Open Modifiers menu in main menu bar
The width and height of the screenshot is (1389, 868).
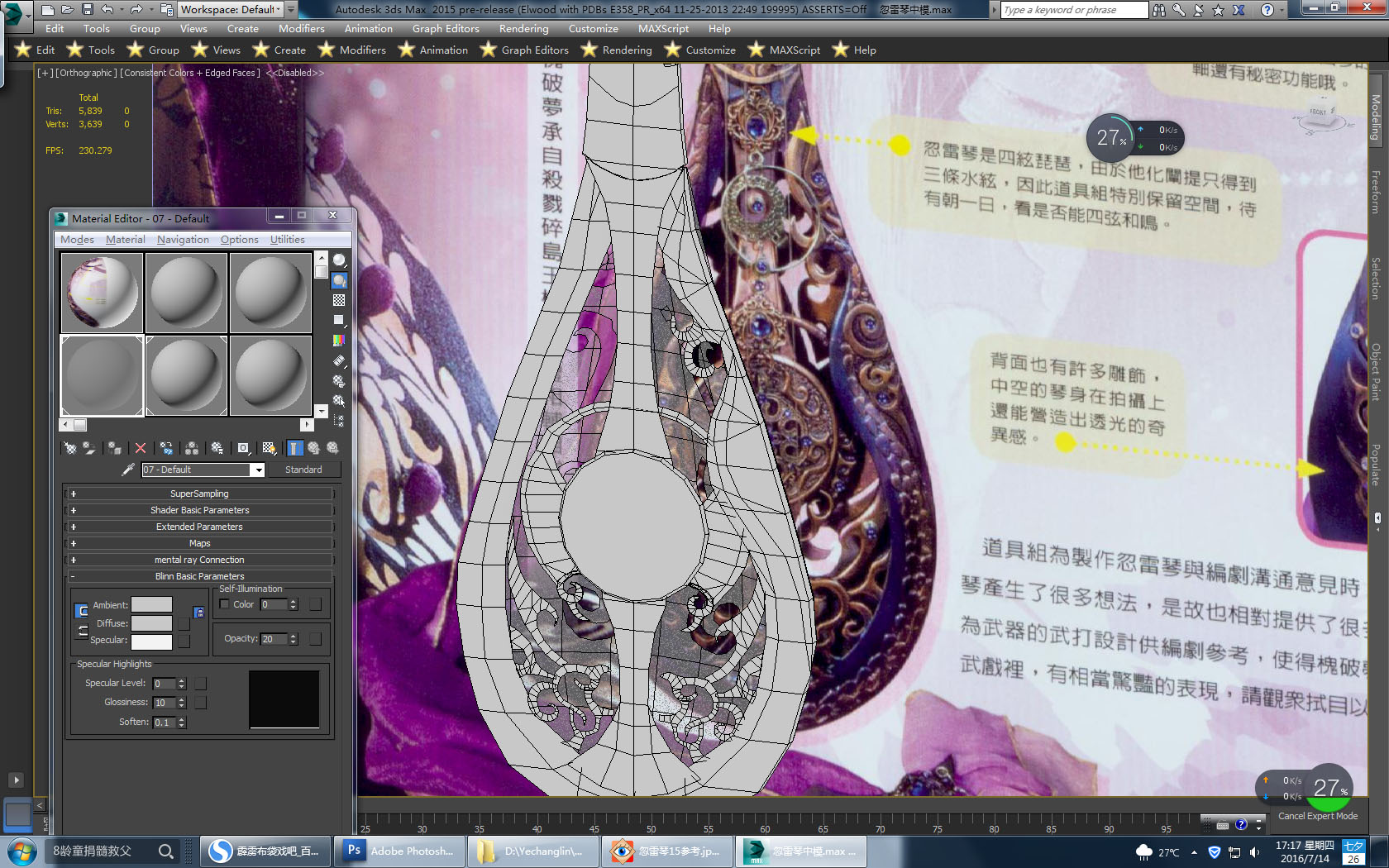[302, 28]
